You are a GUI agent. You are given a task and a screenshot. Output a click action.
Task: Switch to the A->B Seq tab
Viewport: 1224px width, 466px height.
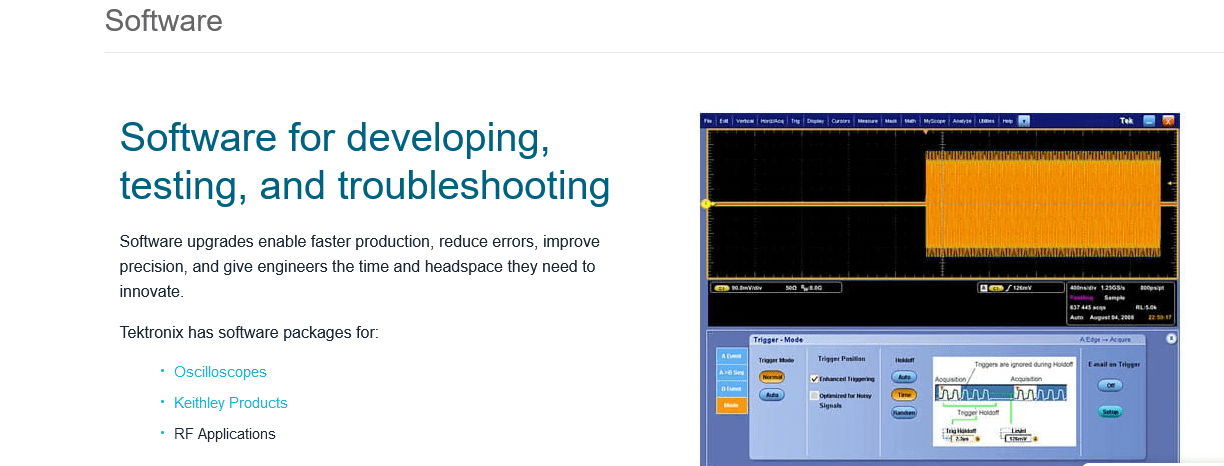coord(731,372)
